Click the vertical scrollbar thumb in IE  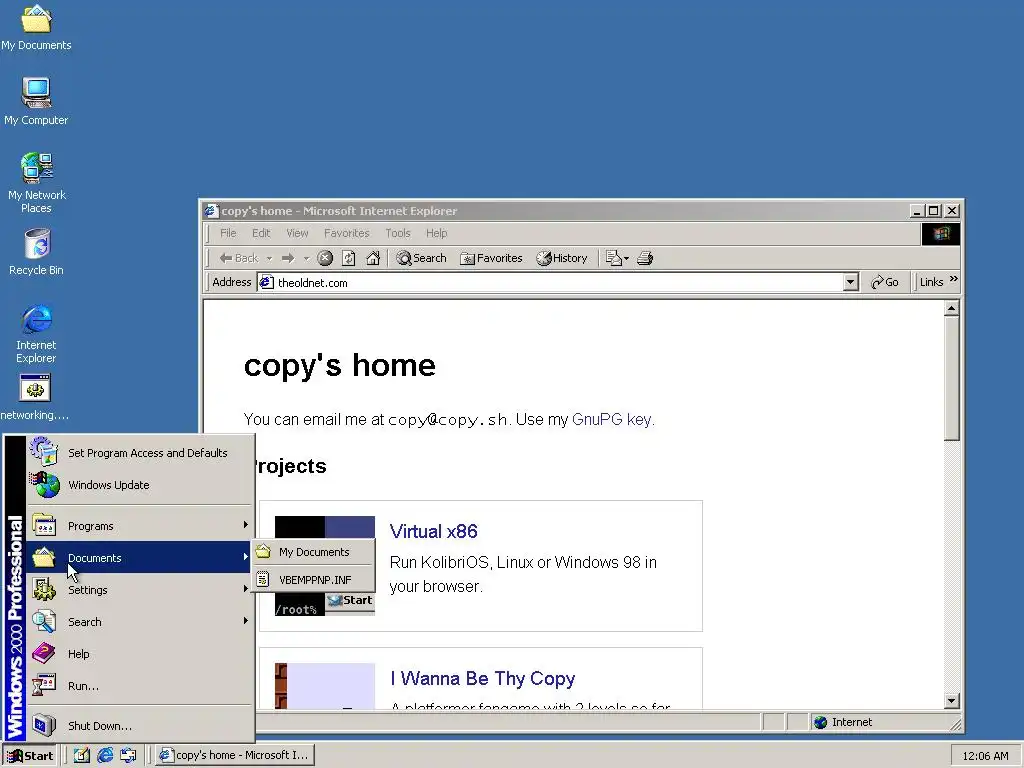pyautogui.click(x=952, y=379)
